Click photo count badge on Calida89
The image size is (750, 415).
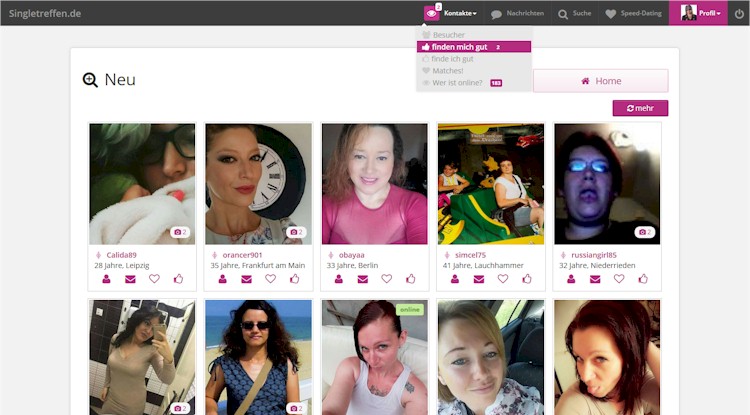pos(180,232)
